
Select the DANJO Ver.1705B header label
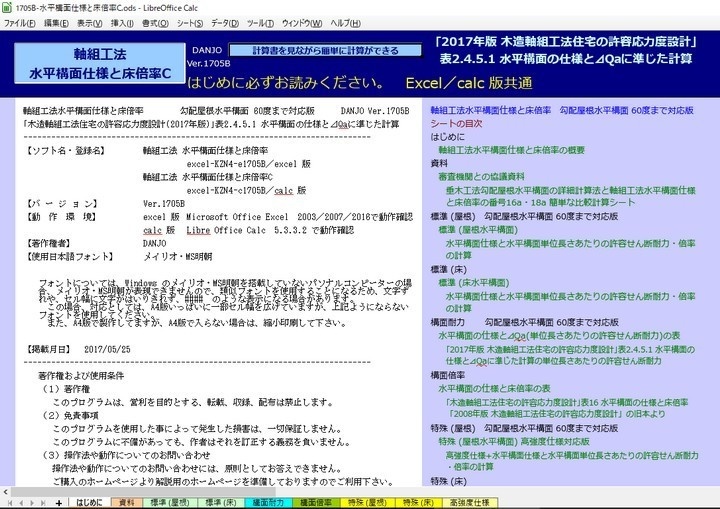209,57
